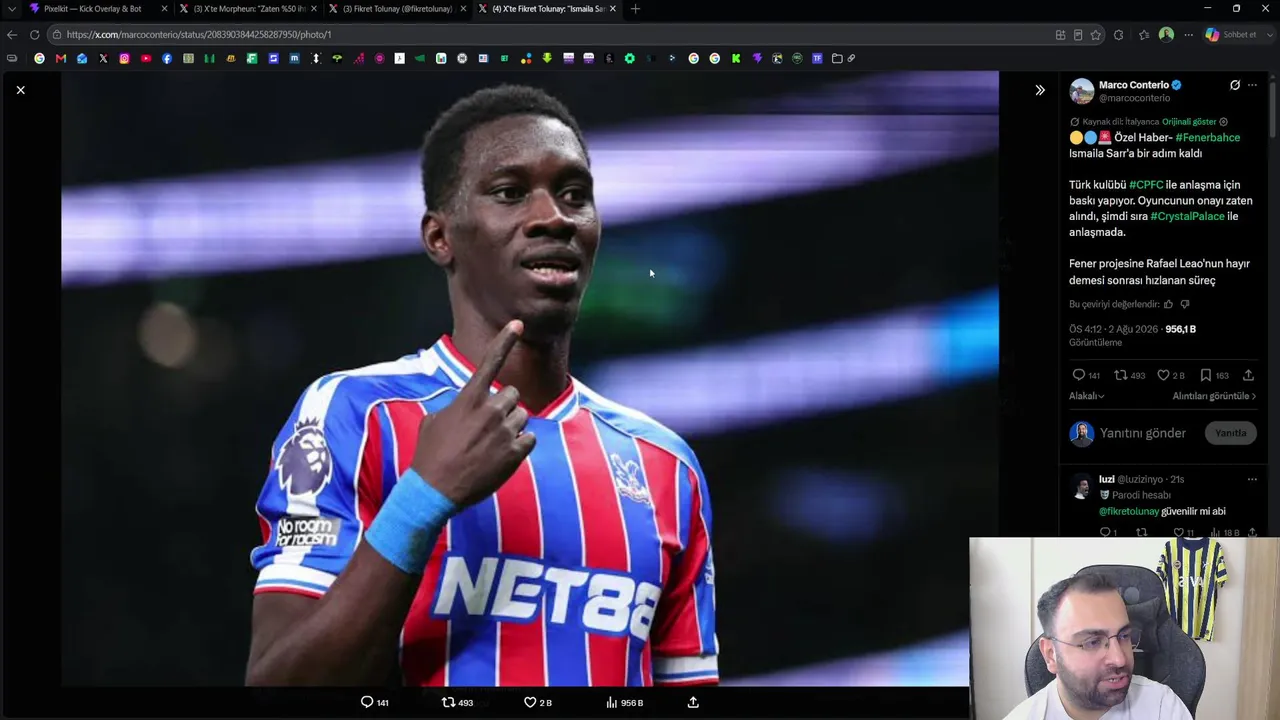Follow the #CrystalPalace hashtag
Screen dimensions: 1280x720
(1187, 216)
